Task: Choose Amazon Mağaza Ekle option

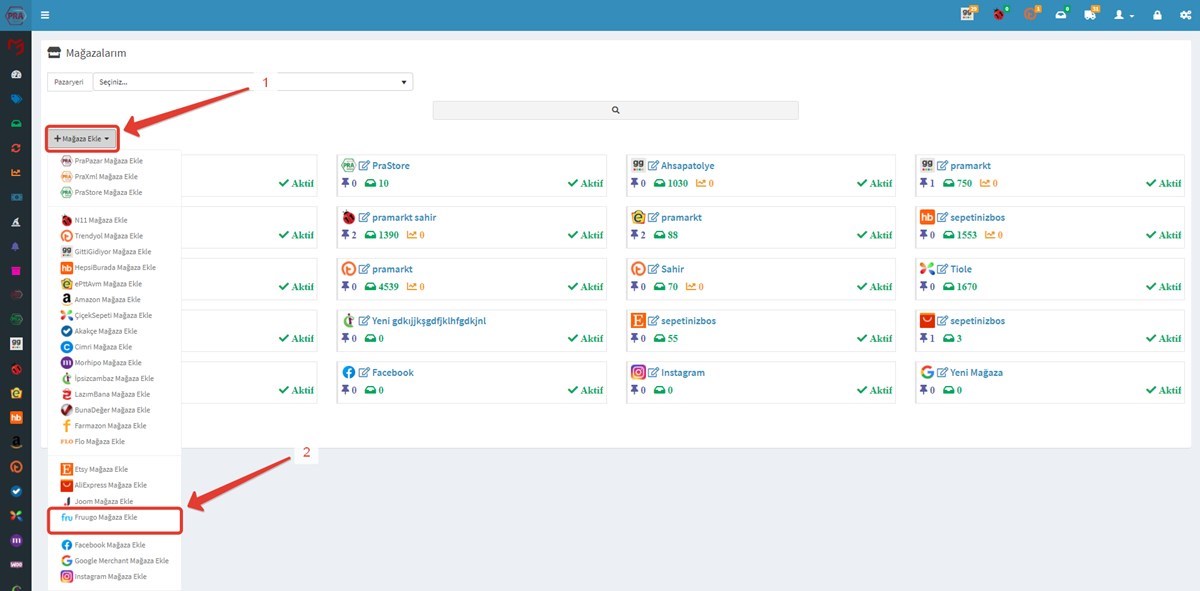Action: [x=107, y=299]
